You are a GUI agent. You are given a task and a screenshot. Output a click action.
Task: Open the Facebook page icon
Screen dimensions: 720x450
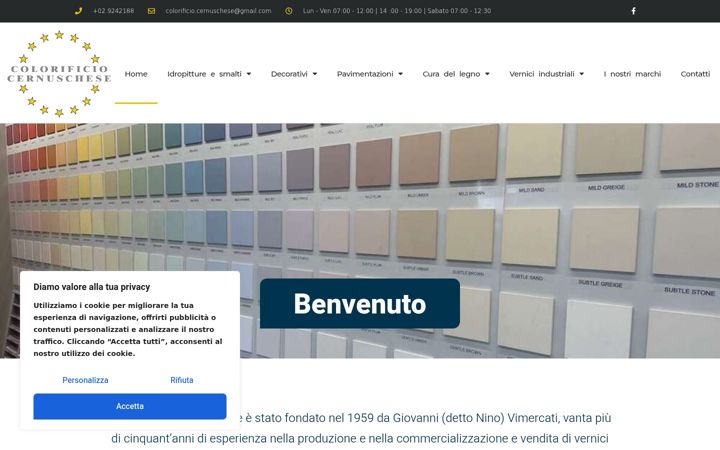point(633,11)
